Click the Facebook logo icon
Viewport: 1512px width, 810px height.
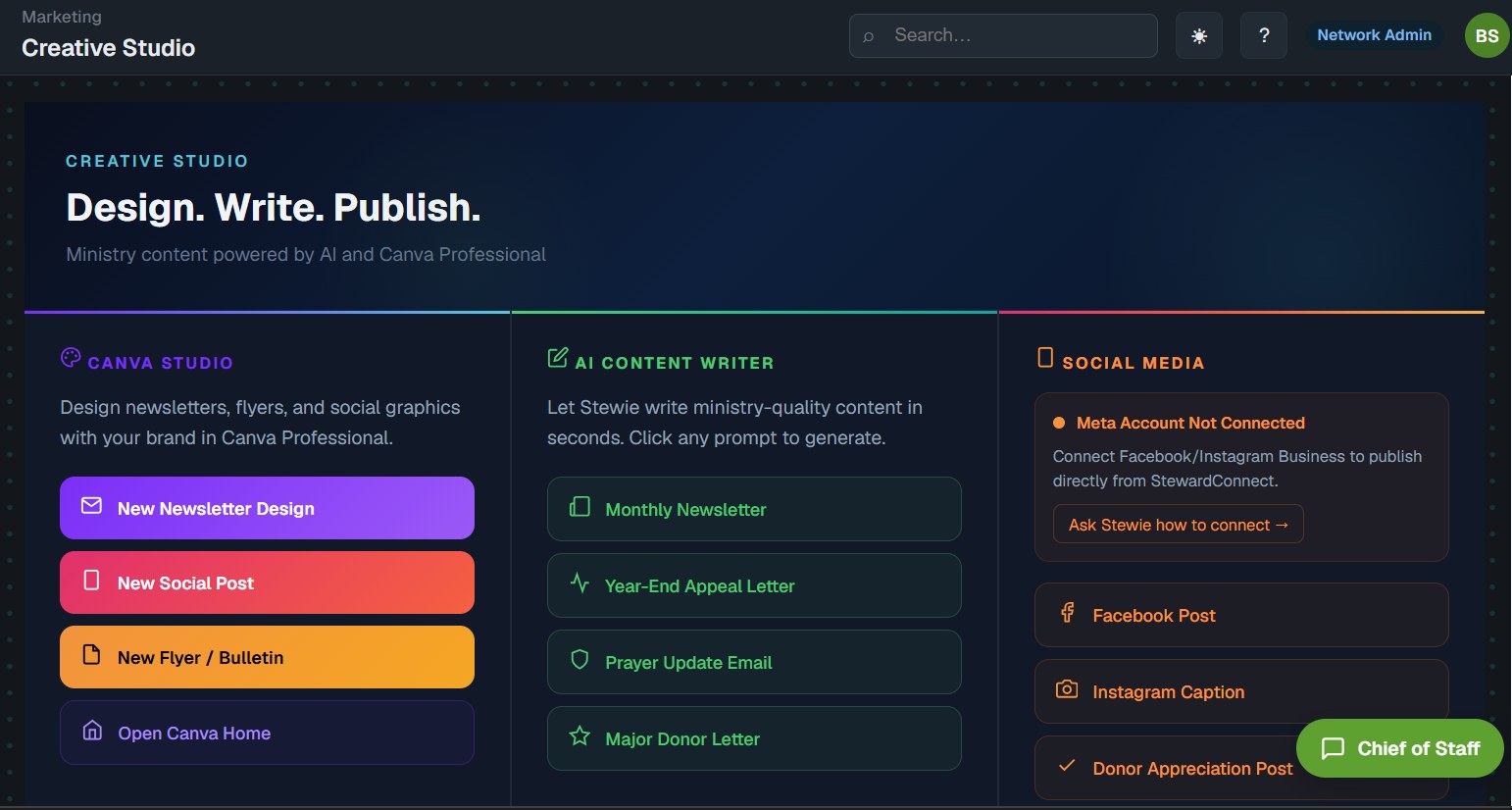coord(1067,613)
